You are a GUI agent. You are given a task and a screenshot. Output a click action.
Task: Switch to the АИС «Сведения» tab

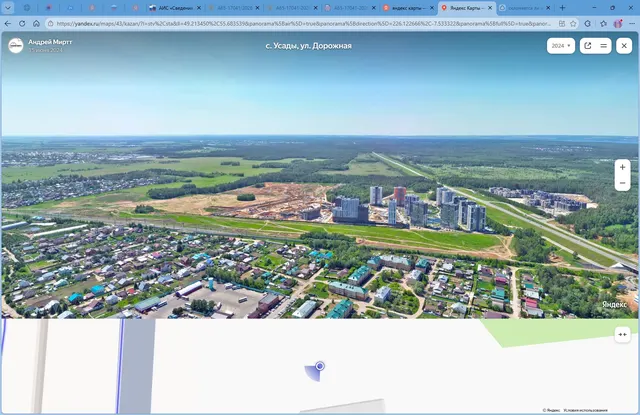pos(175,8)
